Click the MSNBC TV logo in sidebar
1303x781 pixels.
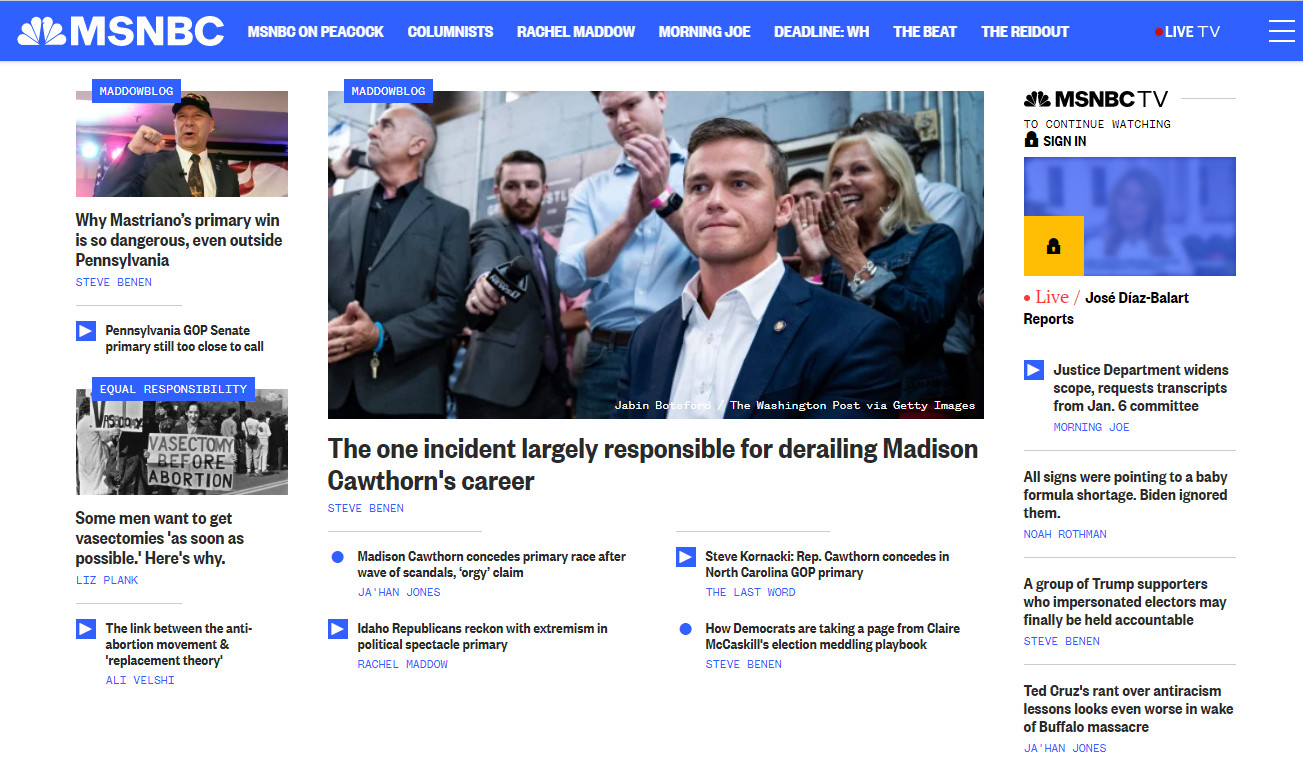pos(1095,99)
